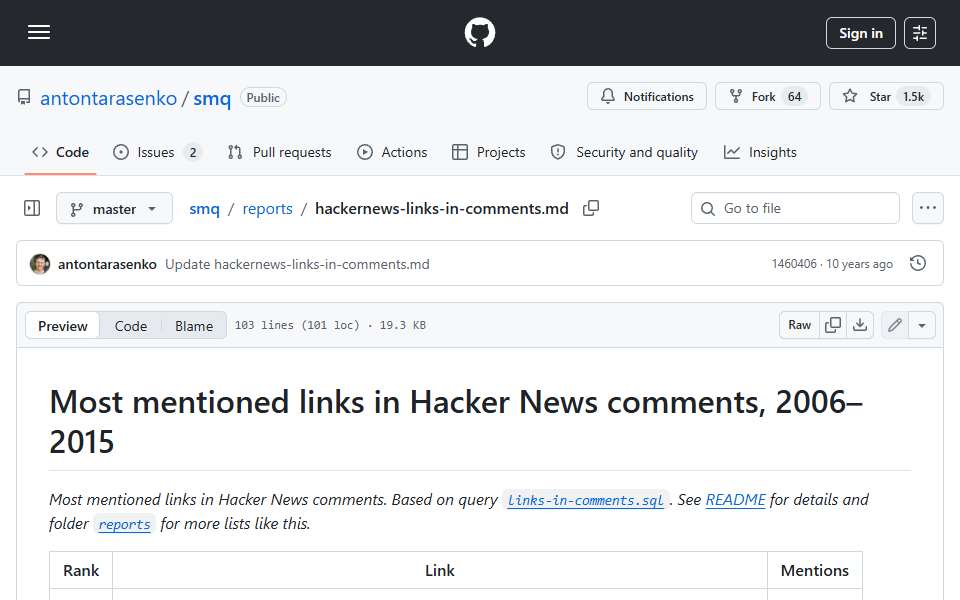Focus the Go to file search field
Viewport: 960px width, 600px height.
click(x=795, y=209)
